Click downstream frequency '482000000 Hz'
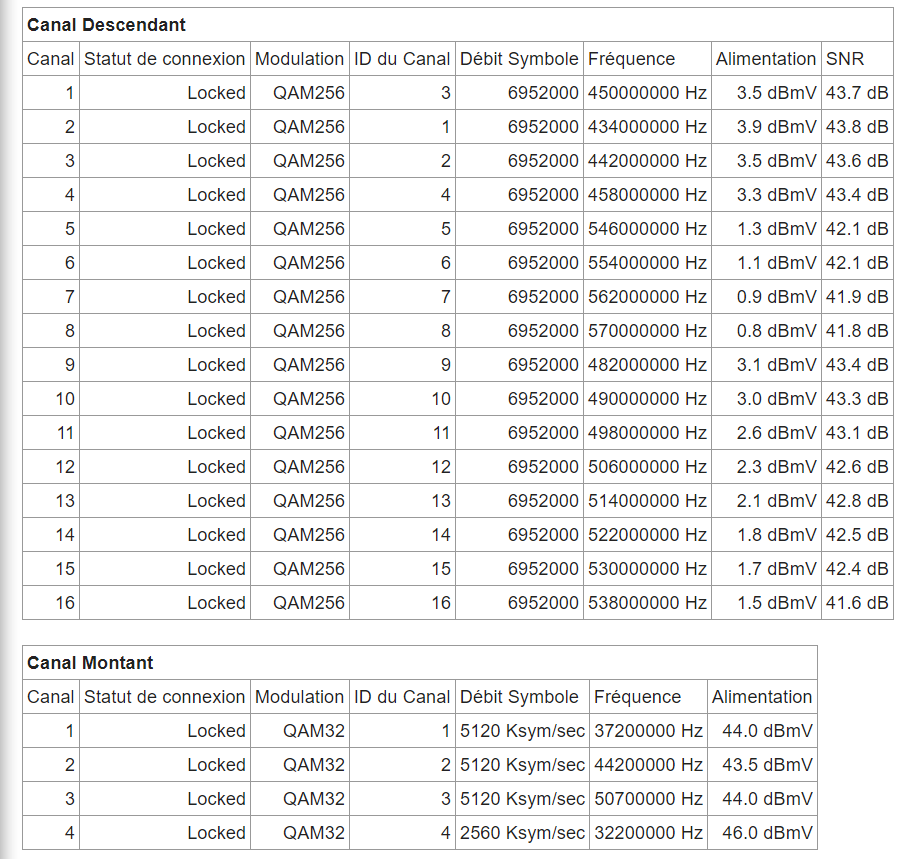Image resolution: width=907 pixels, height=859 pixels. point(647,365)
